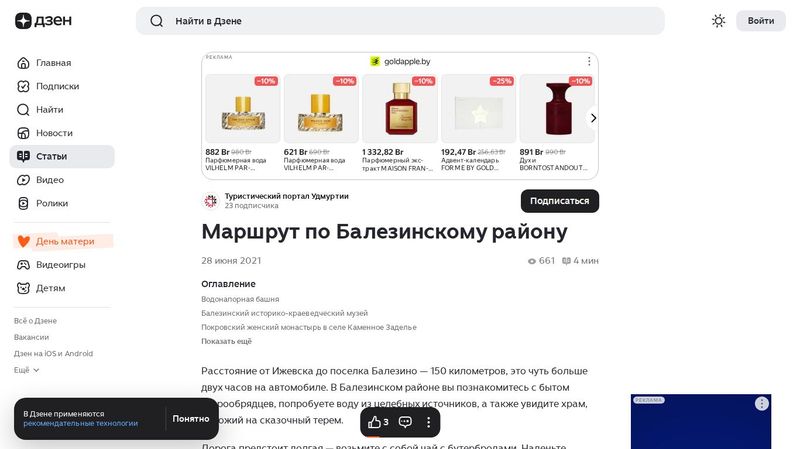Open Главная in the sidebar

(53, 63)
